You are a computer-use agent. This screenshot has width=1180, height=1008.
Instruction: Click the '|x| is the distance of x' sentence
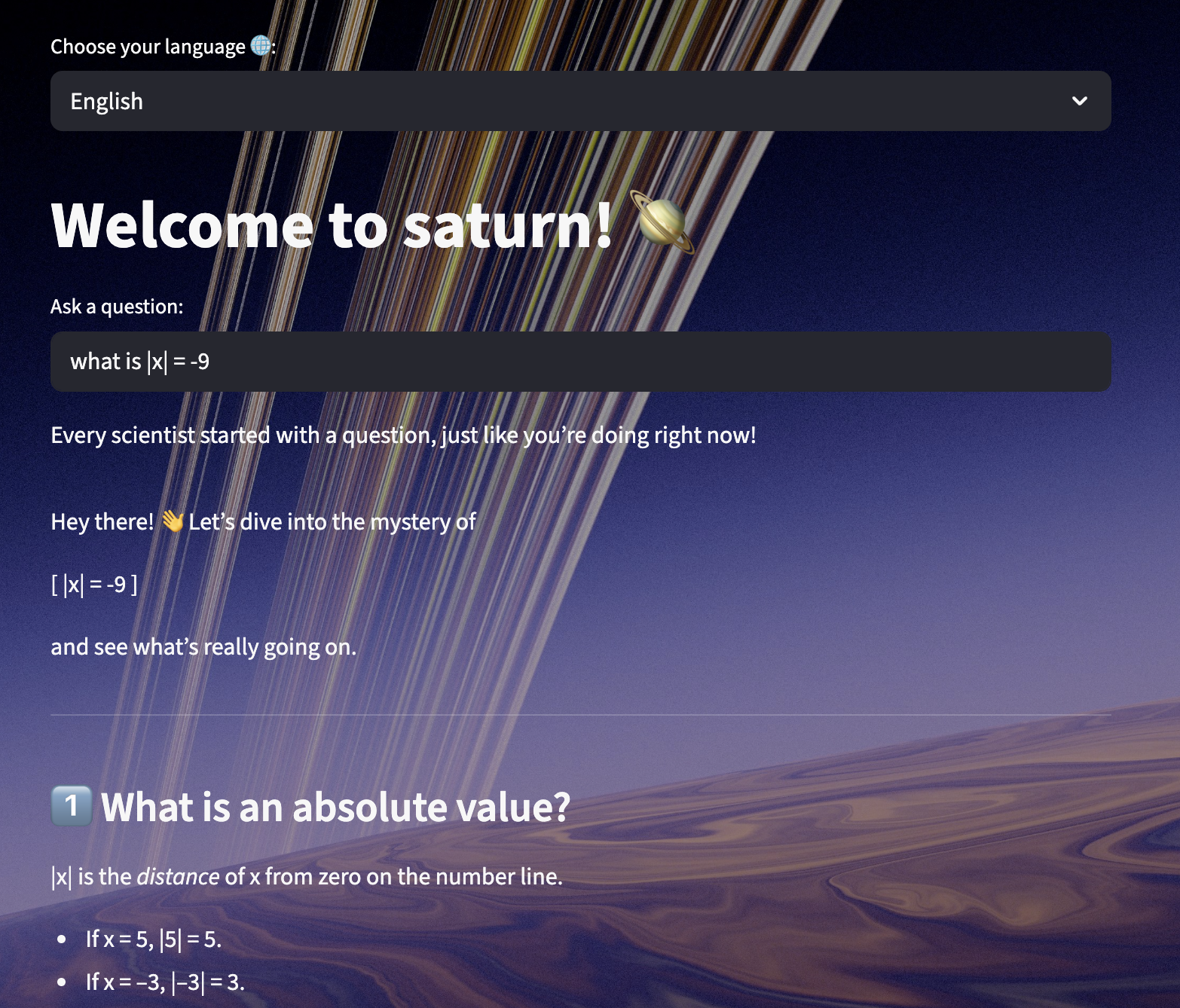click(x=307, y=877)
